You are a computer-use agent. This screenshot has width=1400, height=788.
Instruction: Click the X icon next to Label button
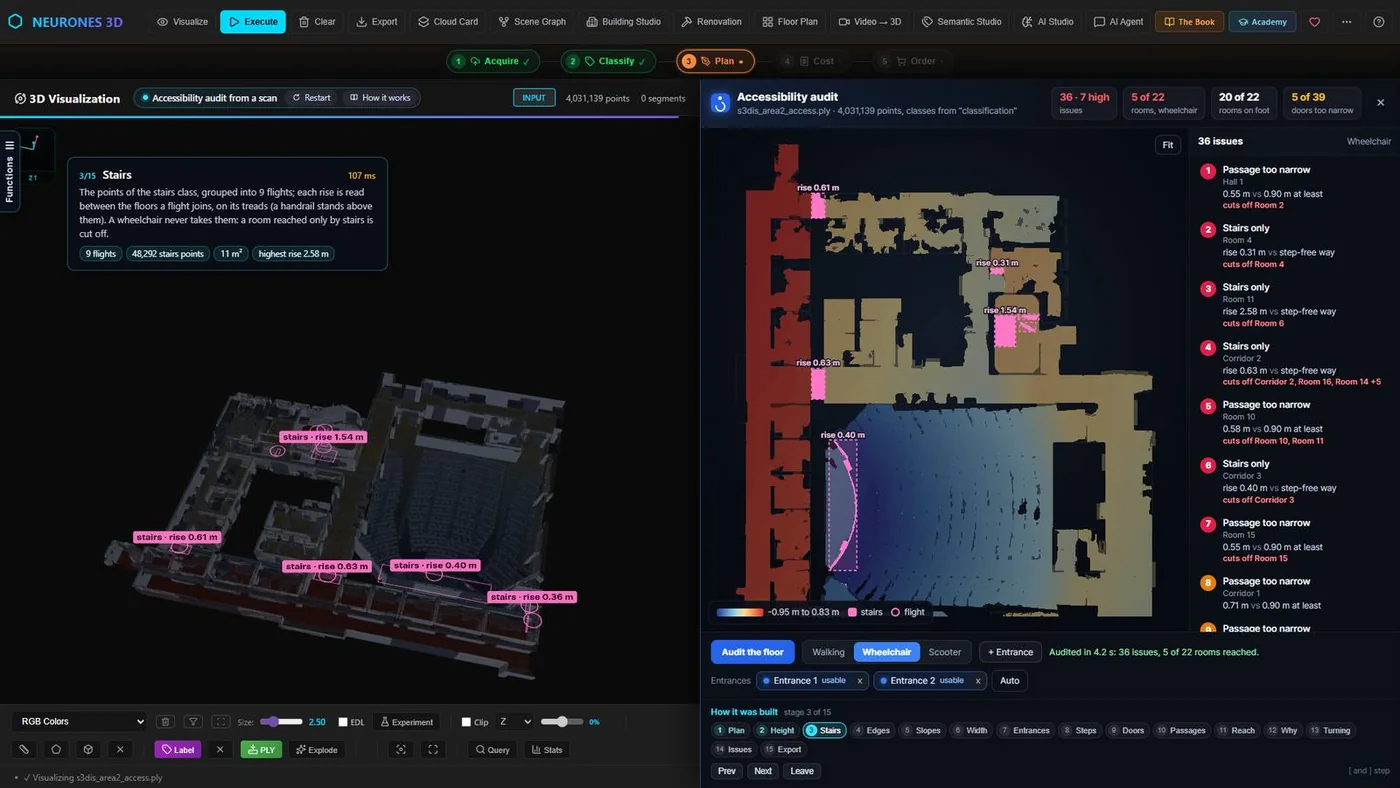[x=220, y=749]
